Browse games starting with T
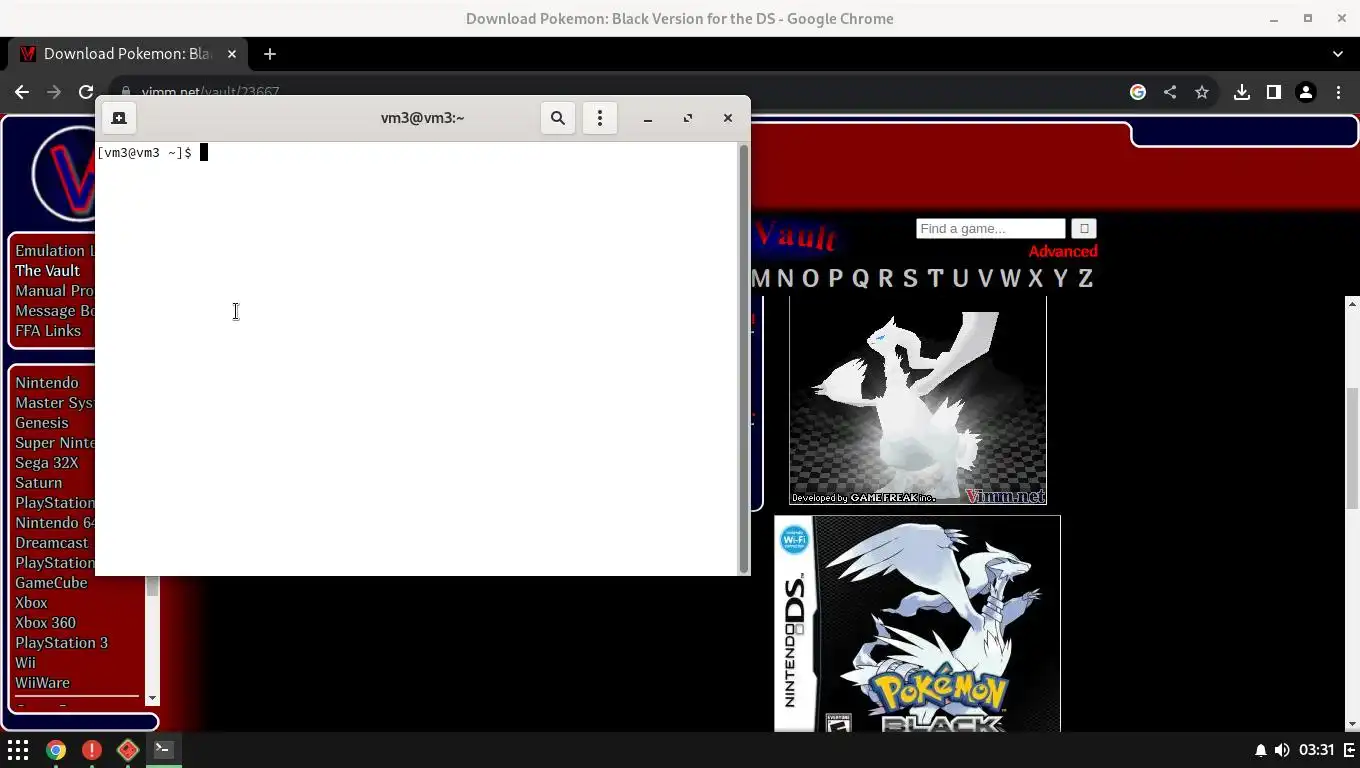The height and width of the screenshot is (768, 1360). [x=935, y=279]
